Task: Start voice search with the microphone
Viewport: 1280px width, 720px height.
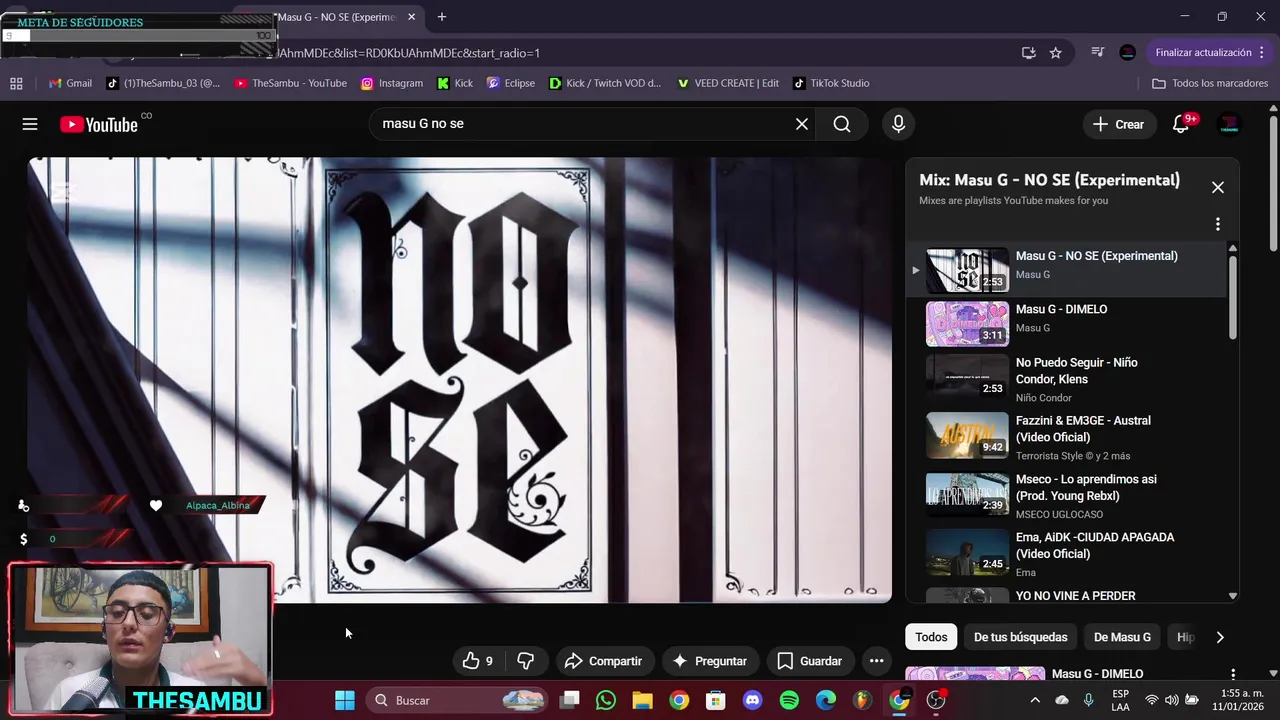Action: click(x=898, y=124)
